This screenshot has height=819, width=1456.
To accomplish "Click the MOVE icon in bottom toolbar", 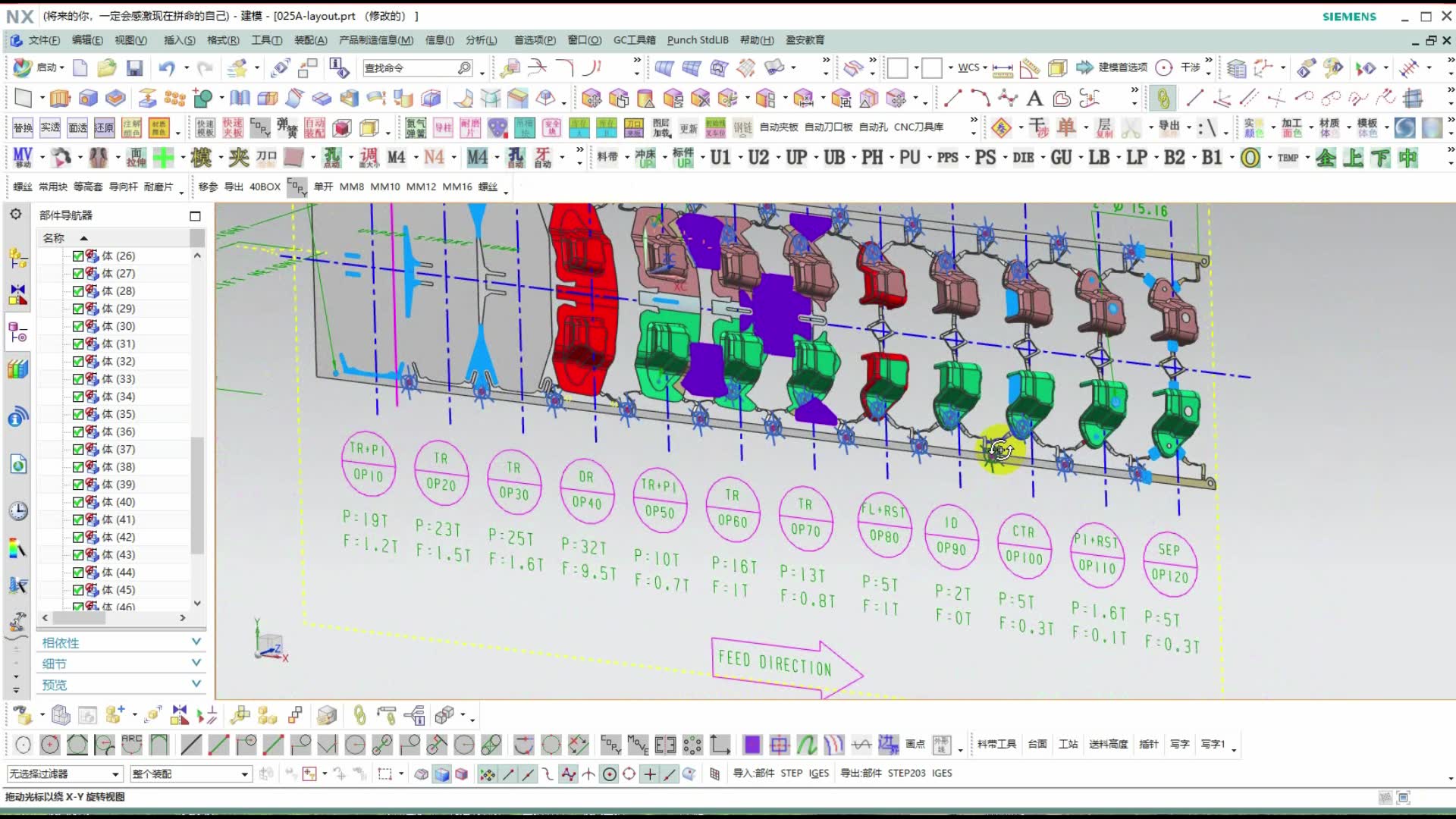I will coord(638,745).
